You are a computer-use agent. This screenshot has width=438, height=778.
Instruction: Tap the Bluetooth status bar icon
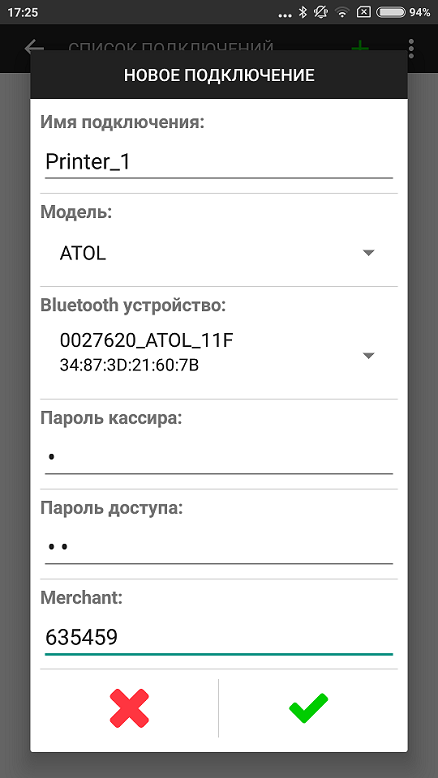pos(303,12)
